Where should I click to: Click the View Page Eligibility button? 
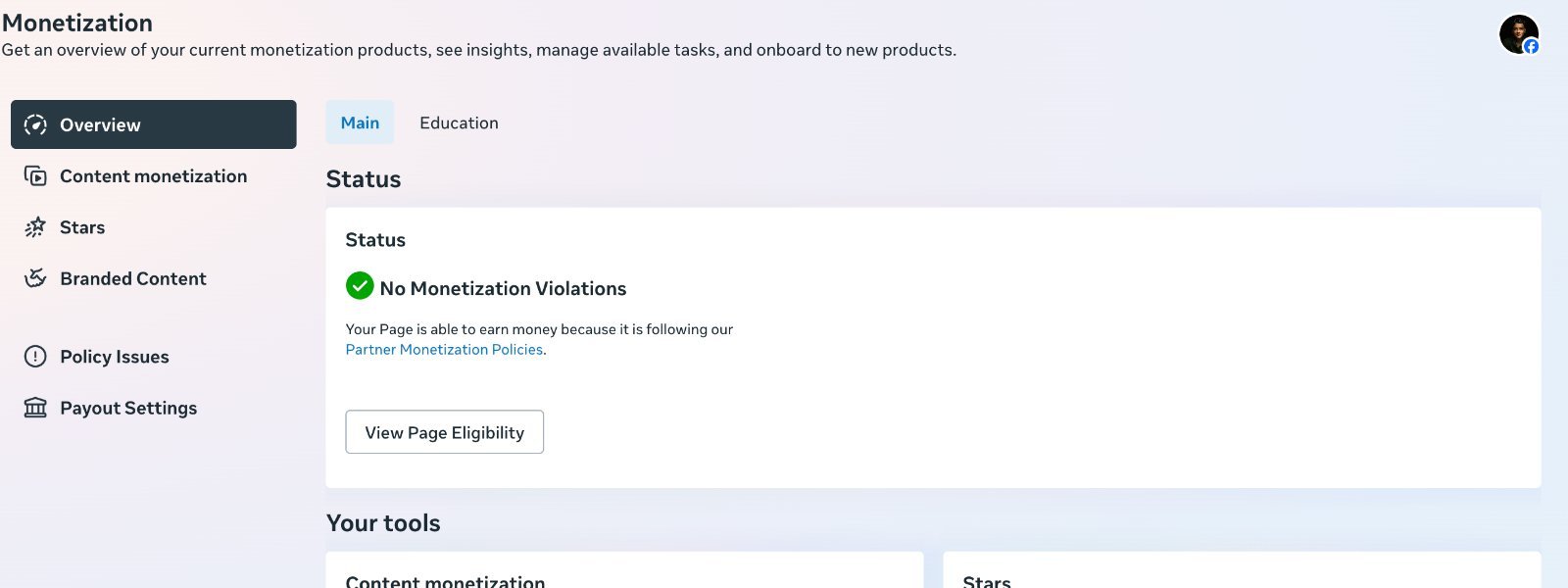[445, 432]
